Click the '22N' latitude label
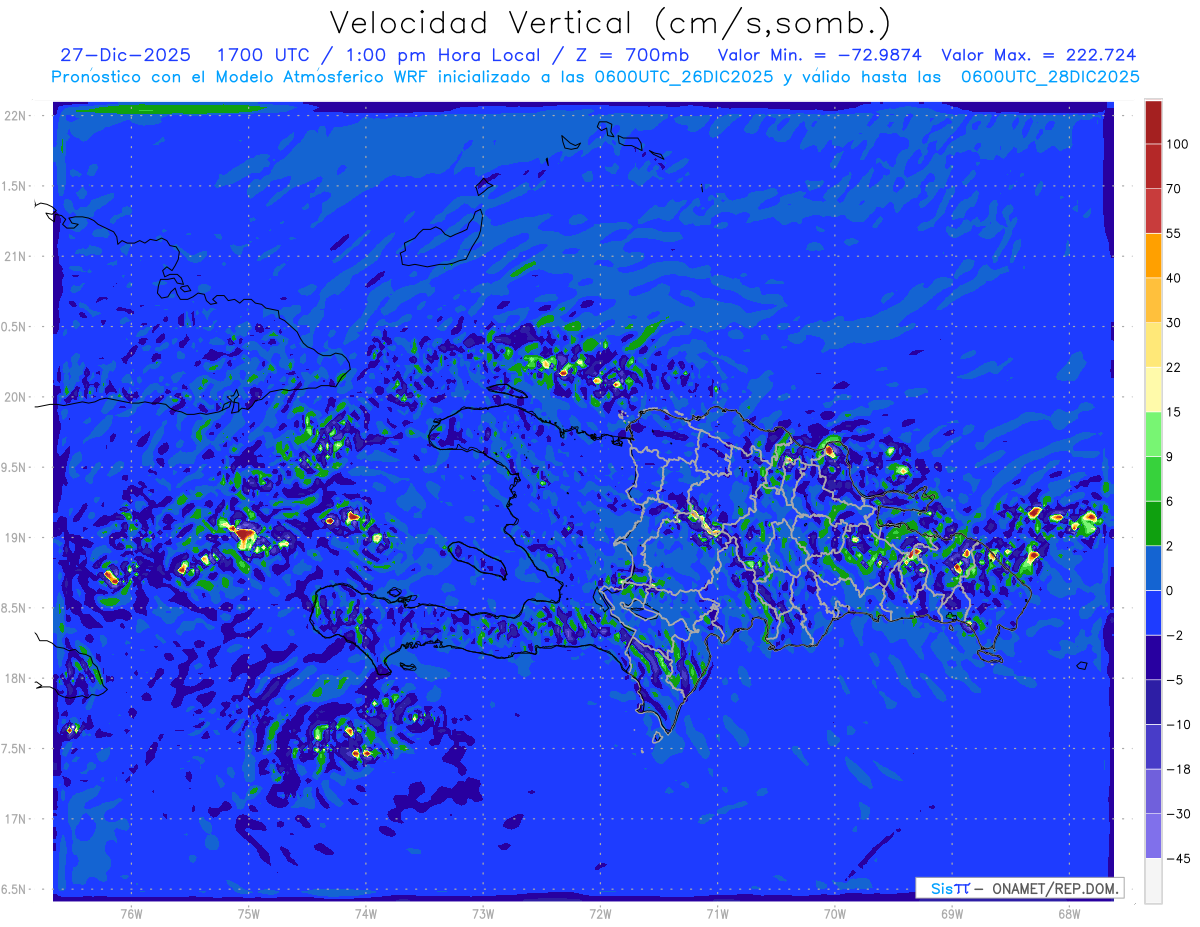Screen dimensions: 1200x927 [x=16, y=116]
